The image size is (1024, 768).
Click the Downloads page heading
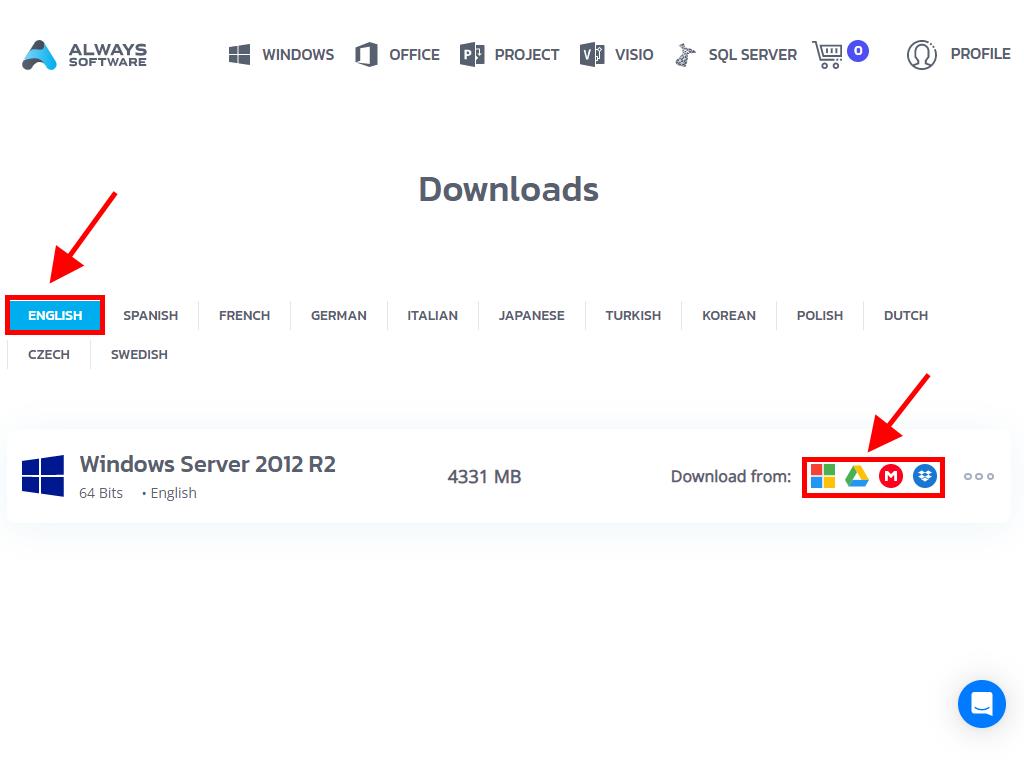(x=509, y=189)
